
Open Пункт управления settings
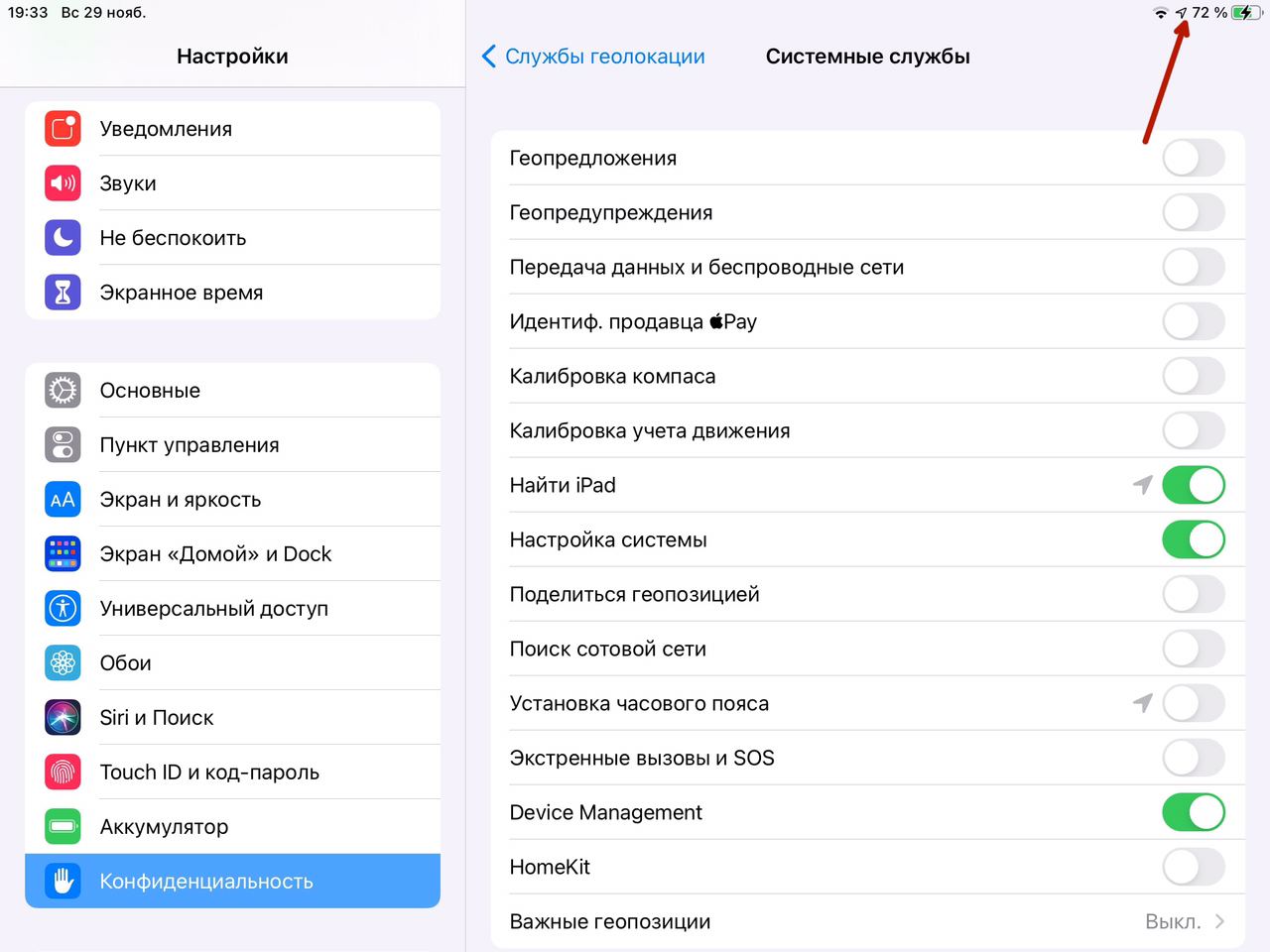click(x=190, y=445)
